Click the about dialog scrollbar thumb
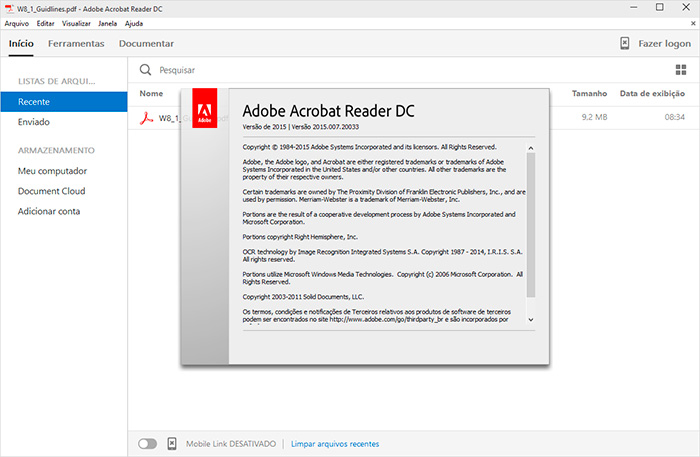This screenshot has height=457, width=700. point(531,224)
